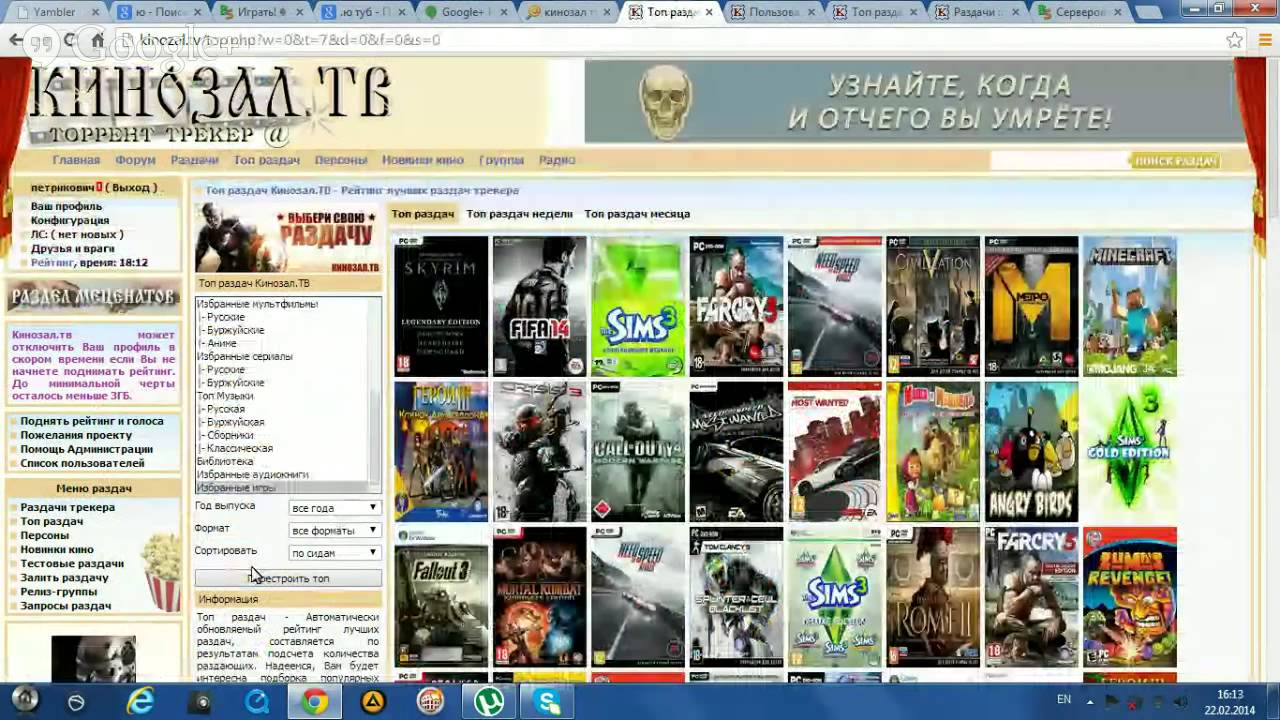The width and height of the screenshot is (1280, 720).
Task: Open 'Ваш профиль' link
Action: click(66, 206)
